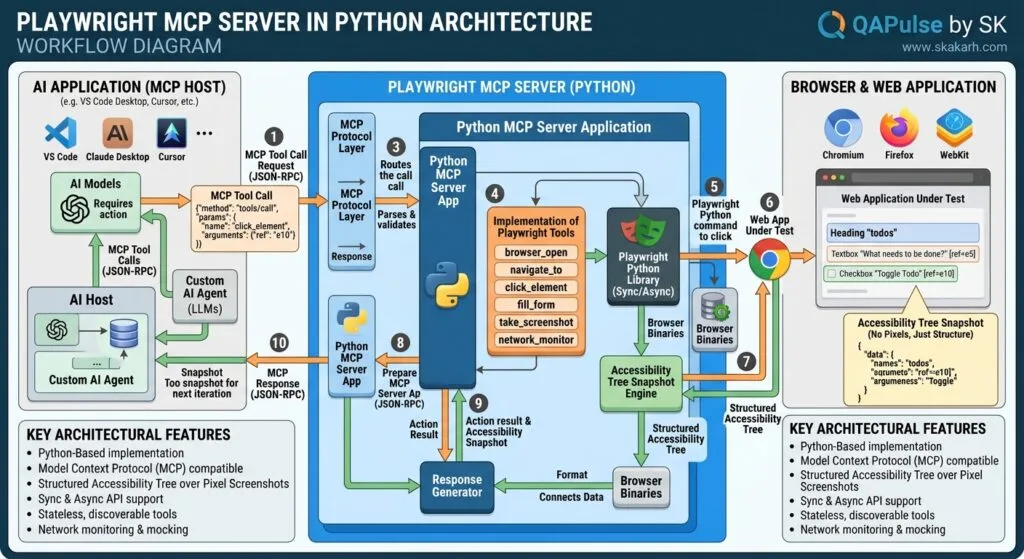Image resolution: width=1024 pixels, height=559 pixels.
Task: Click the WORKFLOW DIAGRAM subtitle
Action: 119,46
